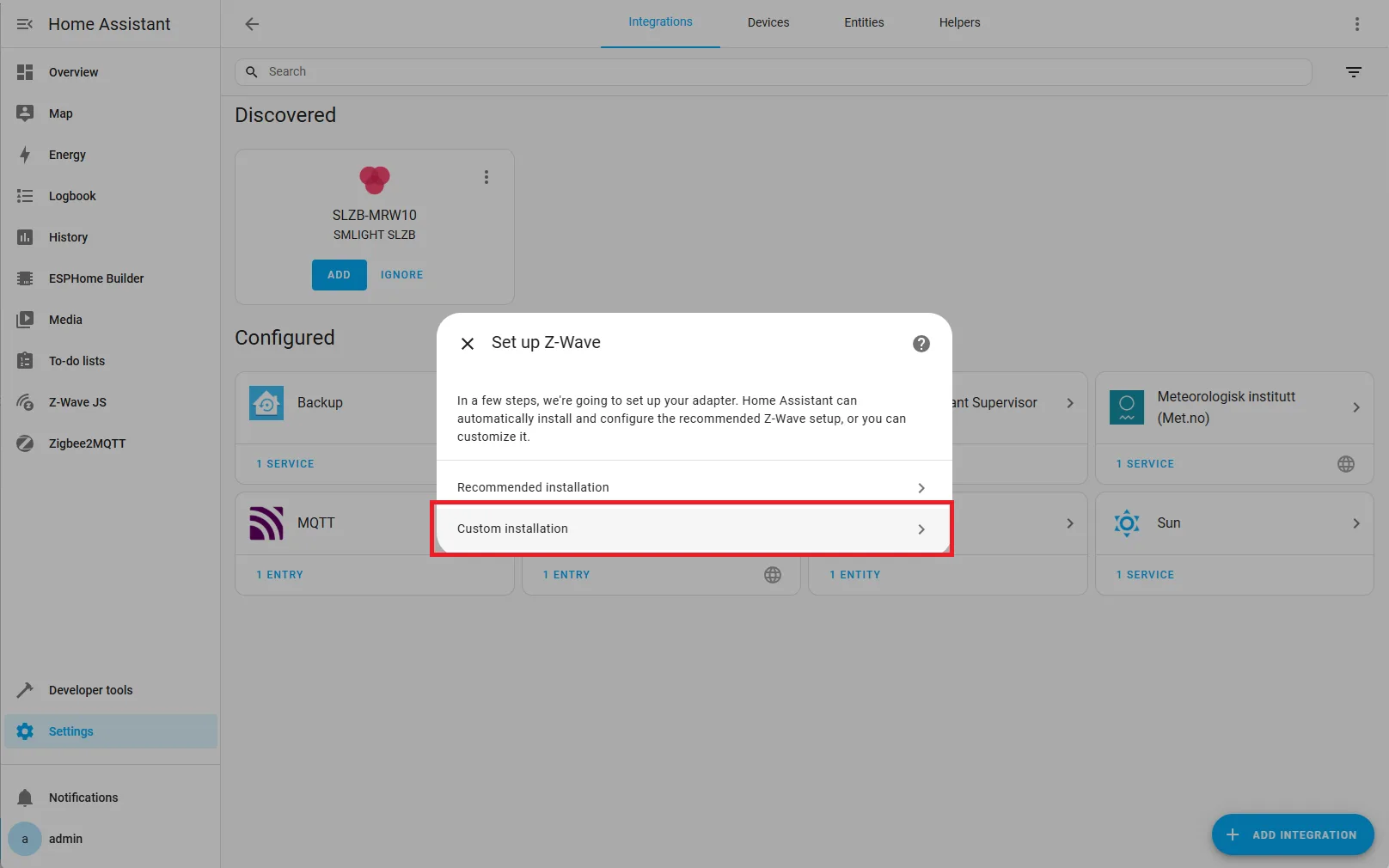
Task: Click ADD on the discovered SLZB-MRW10 device
Action: [339, 275]
